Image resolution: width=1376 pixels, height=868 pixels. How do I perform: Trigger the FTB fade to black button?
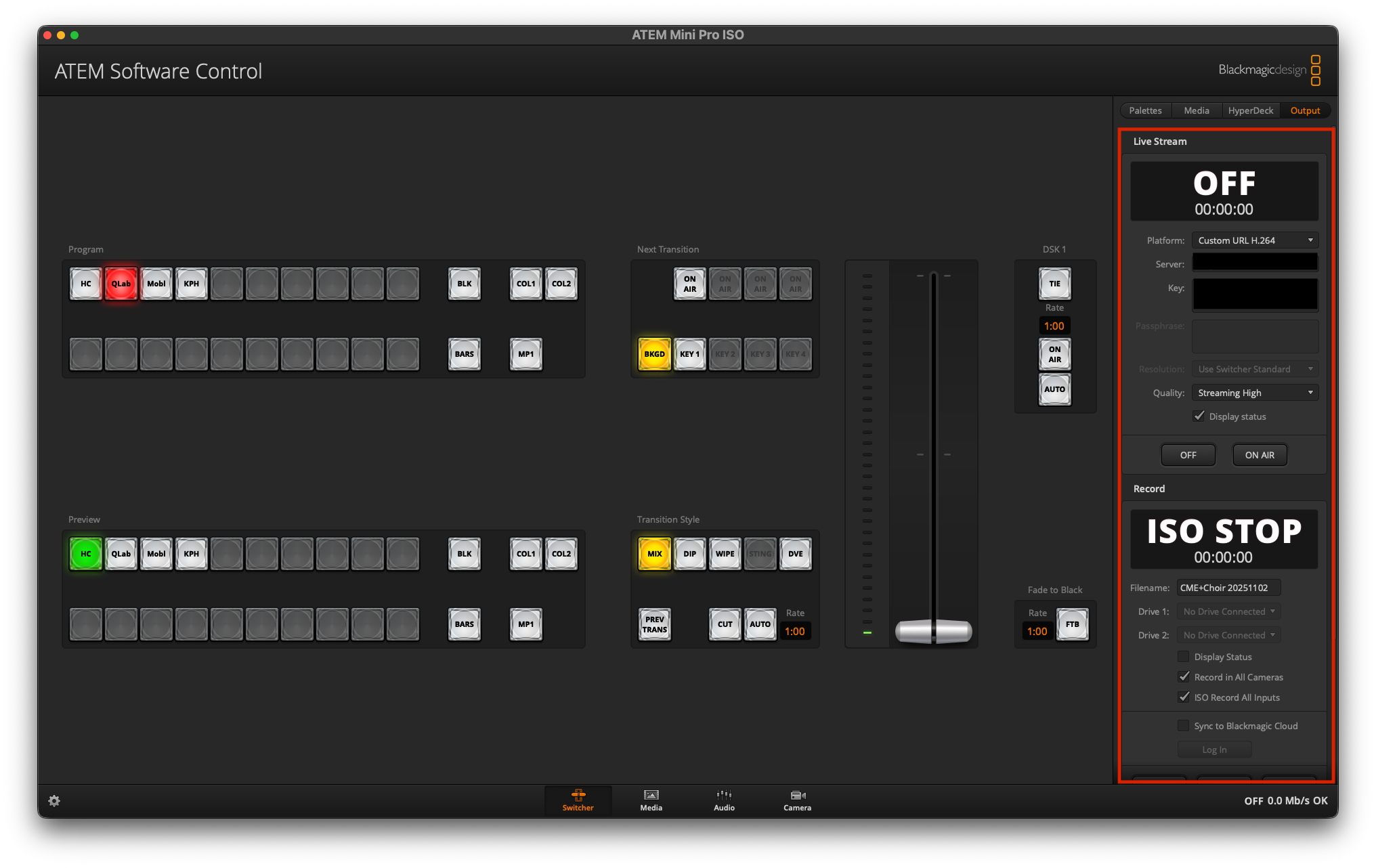1072,624
